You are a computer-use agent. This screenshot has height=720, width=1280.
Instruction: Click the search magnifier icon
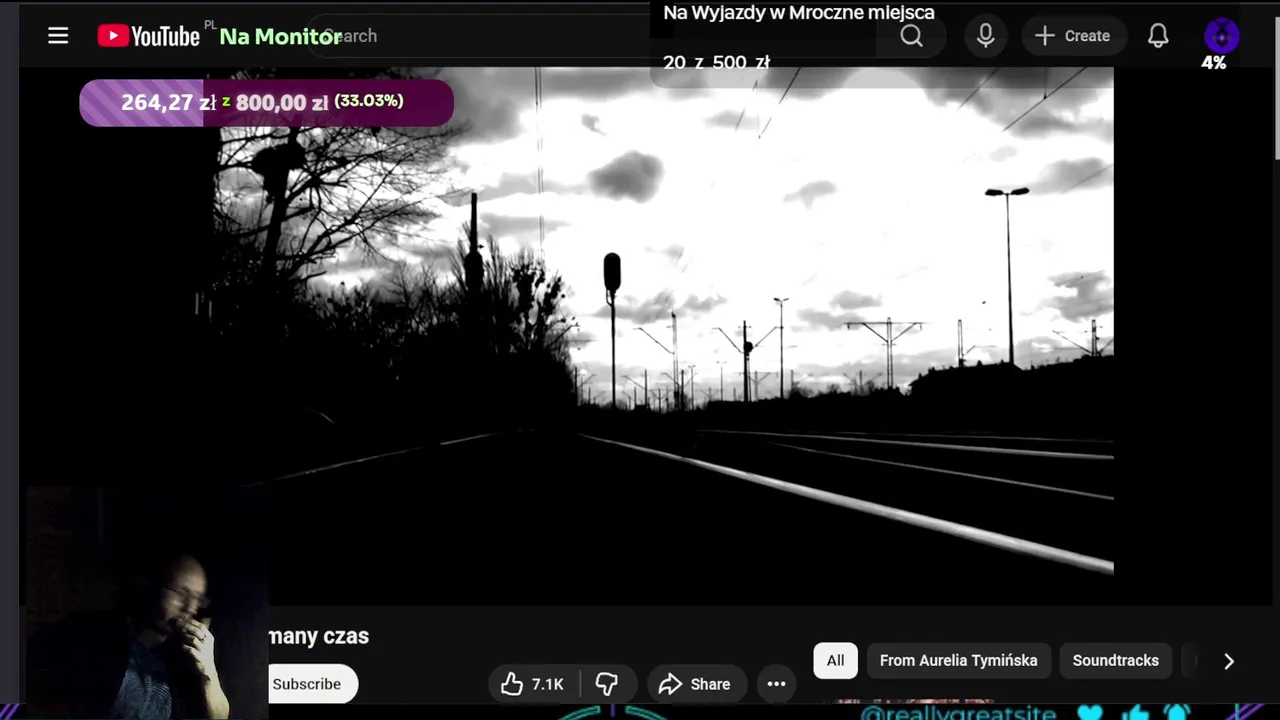pos(911,36)
